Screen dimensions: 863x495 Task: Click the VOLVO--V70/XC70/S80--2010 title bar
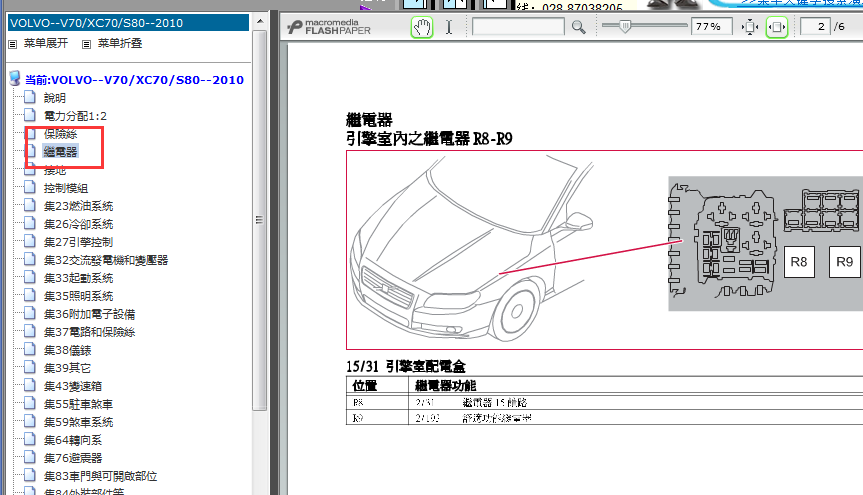[128, 23]
